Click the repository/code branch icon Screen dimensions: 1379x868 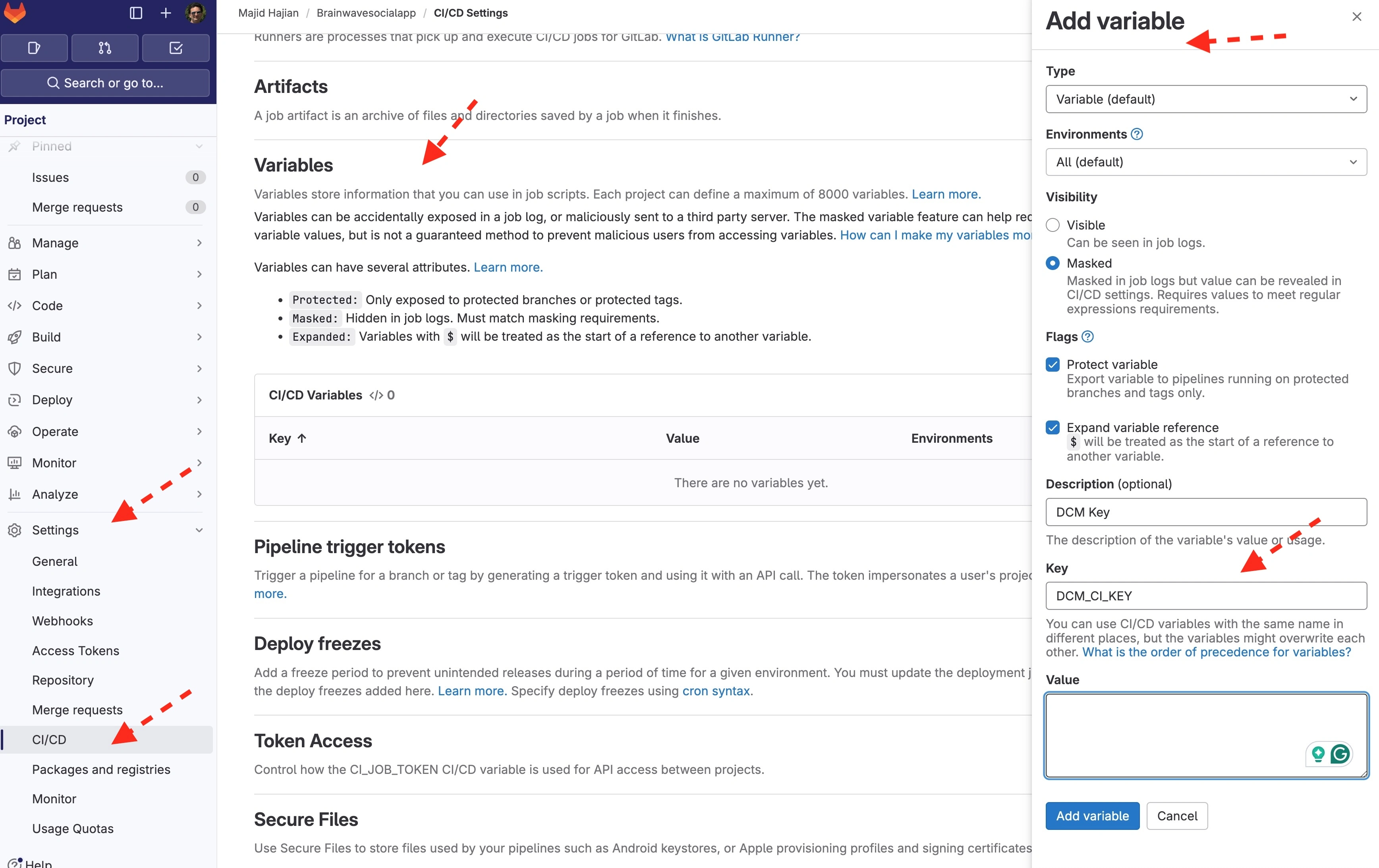pos(104,47)
